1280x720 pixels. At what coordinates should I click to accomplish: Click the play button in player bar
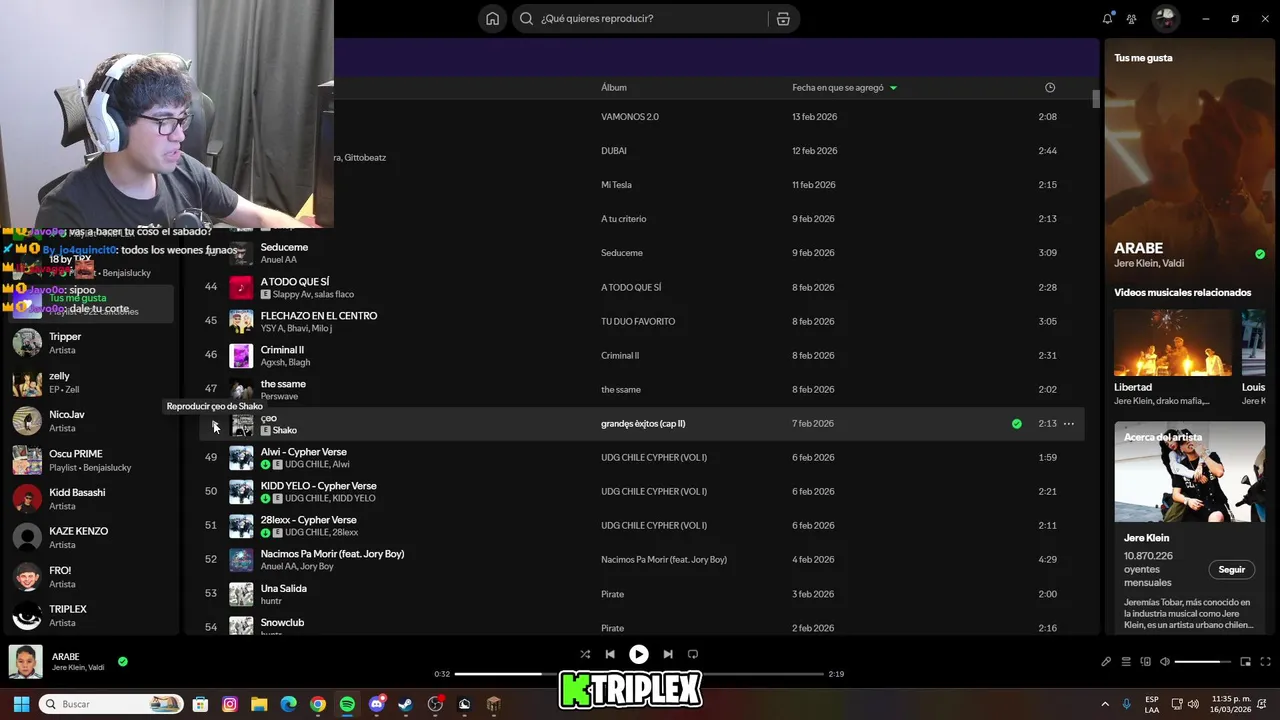click(x=638, y=654)
